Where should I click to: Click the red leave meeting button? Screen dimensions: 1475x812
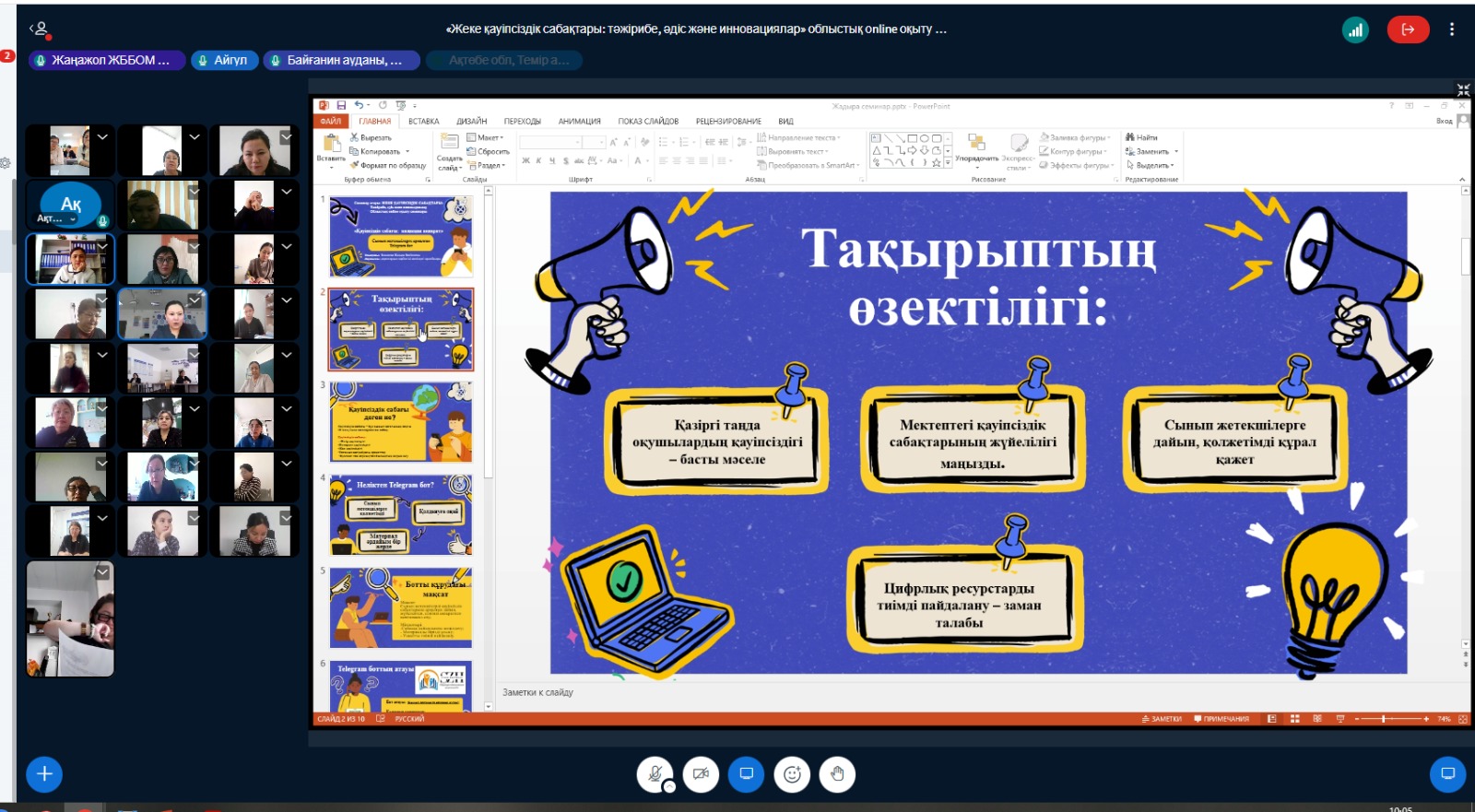1408,29
